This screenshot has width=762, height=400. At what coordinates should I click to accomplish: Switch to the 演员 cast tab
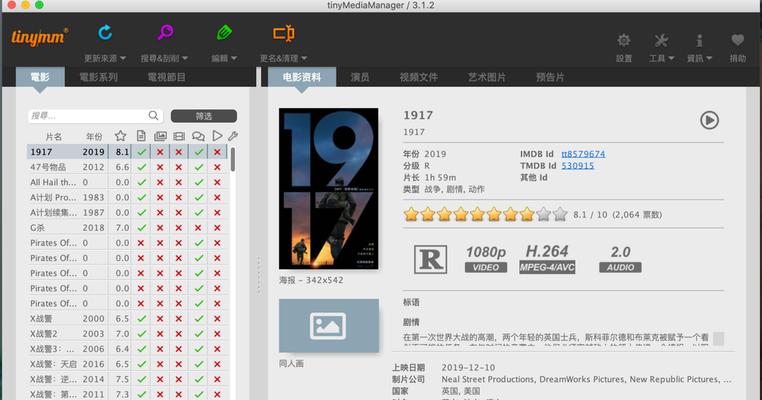360,77
